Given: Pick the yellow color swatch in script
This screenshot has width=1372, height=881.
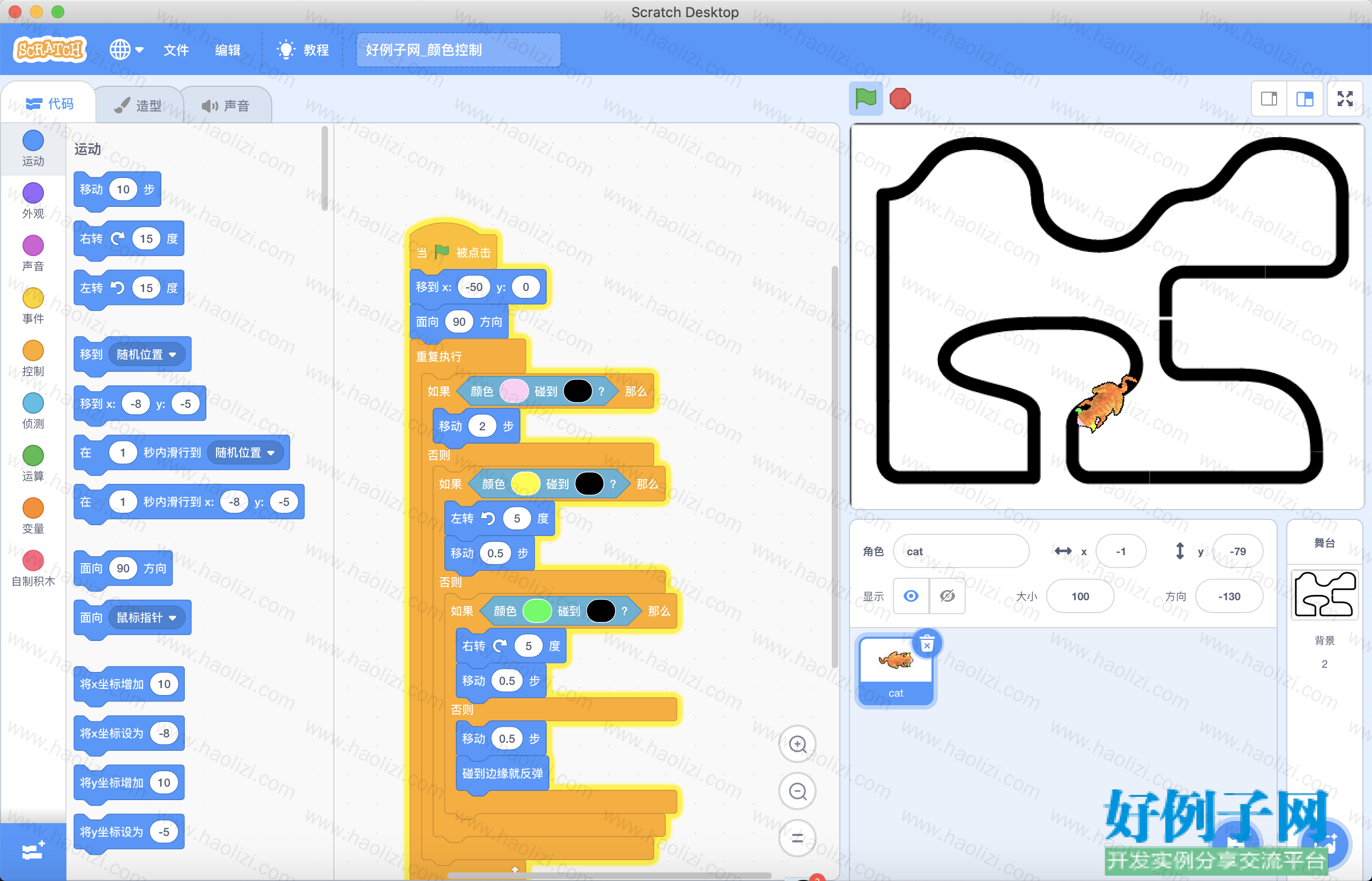Looking at the screenshot, I should click(525, 484).
